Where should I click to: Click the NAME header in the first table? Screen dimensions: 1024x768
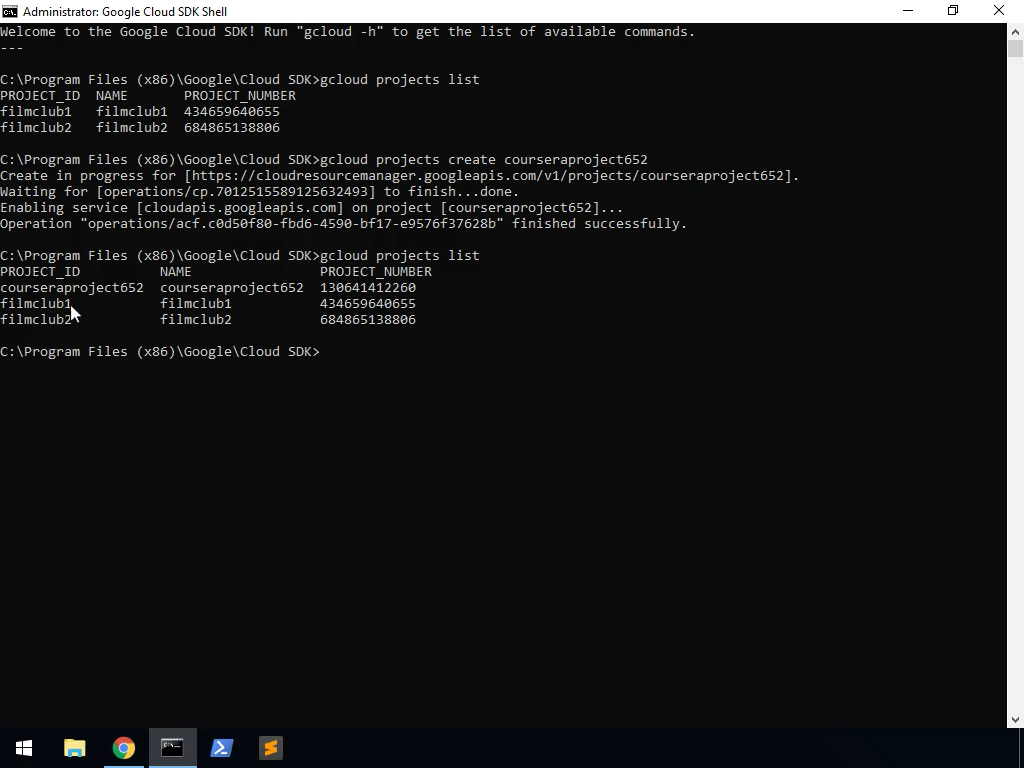click(x=112, y=96)
